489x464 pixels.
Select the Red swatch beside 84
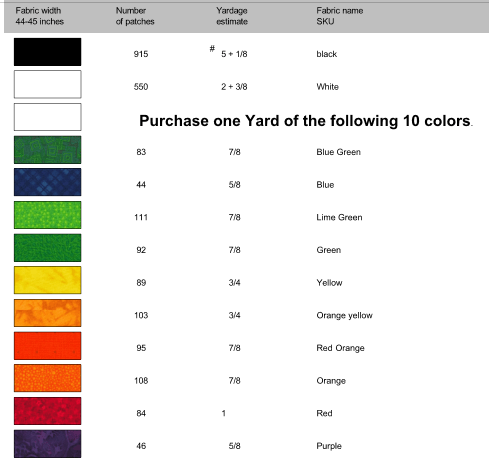pyautogui.click(x=47, y=411)
